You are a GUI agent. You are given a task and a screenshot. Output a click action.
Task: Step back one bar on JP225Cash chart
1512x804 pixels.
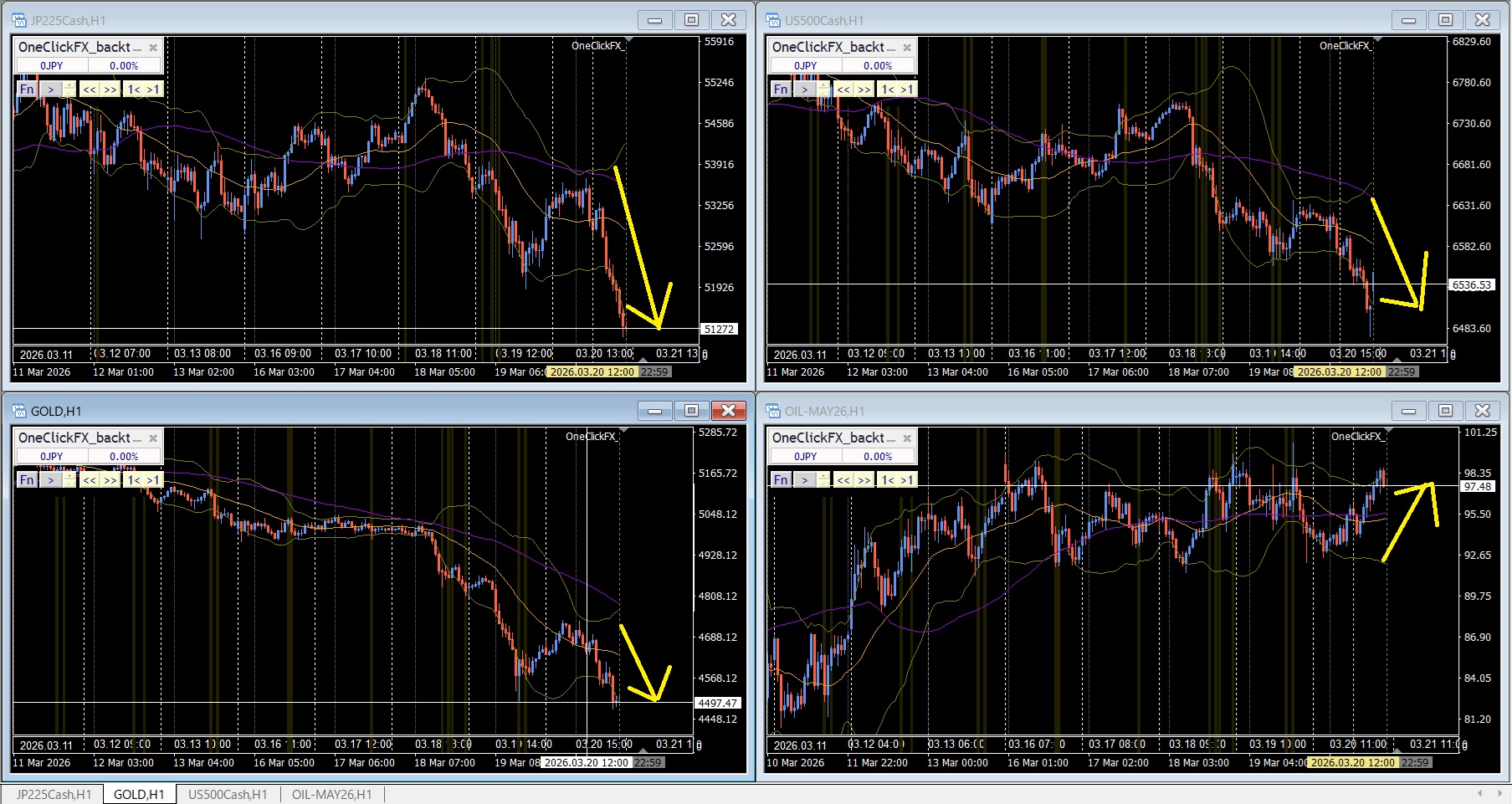tap(133, 90)
